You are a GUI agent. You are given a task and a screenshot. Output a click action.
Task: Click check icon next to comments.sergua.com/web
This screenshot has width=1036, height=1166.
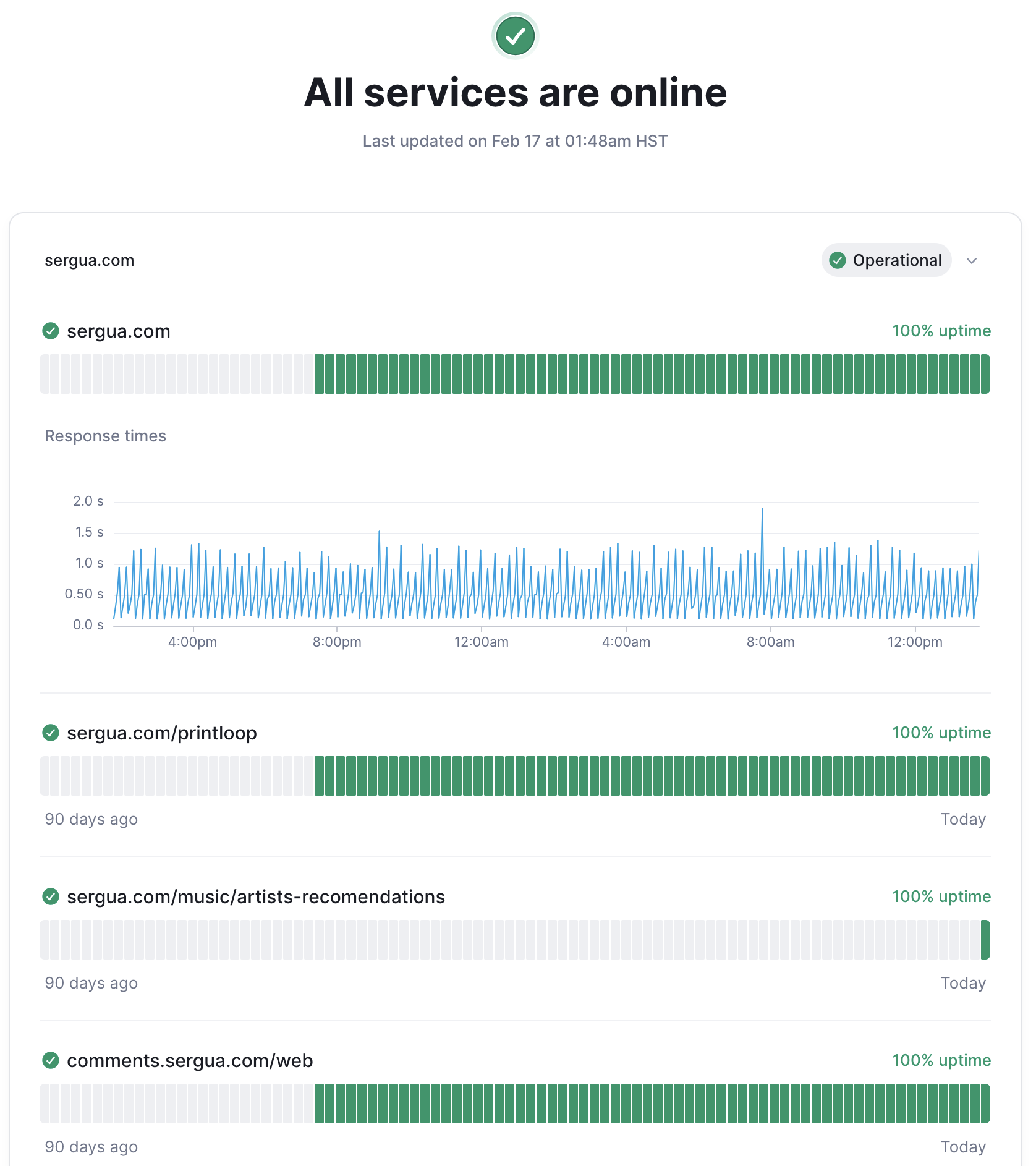click(x=51, y=1061)
